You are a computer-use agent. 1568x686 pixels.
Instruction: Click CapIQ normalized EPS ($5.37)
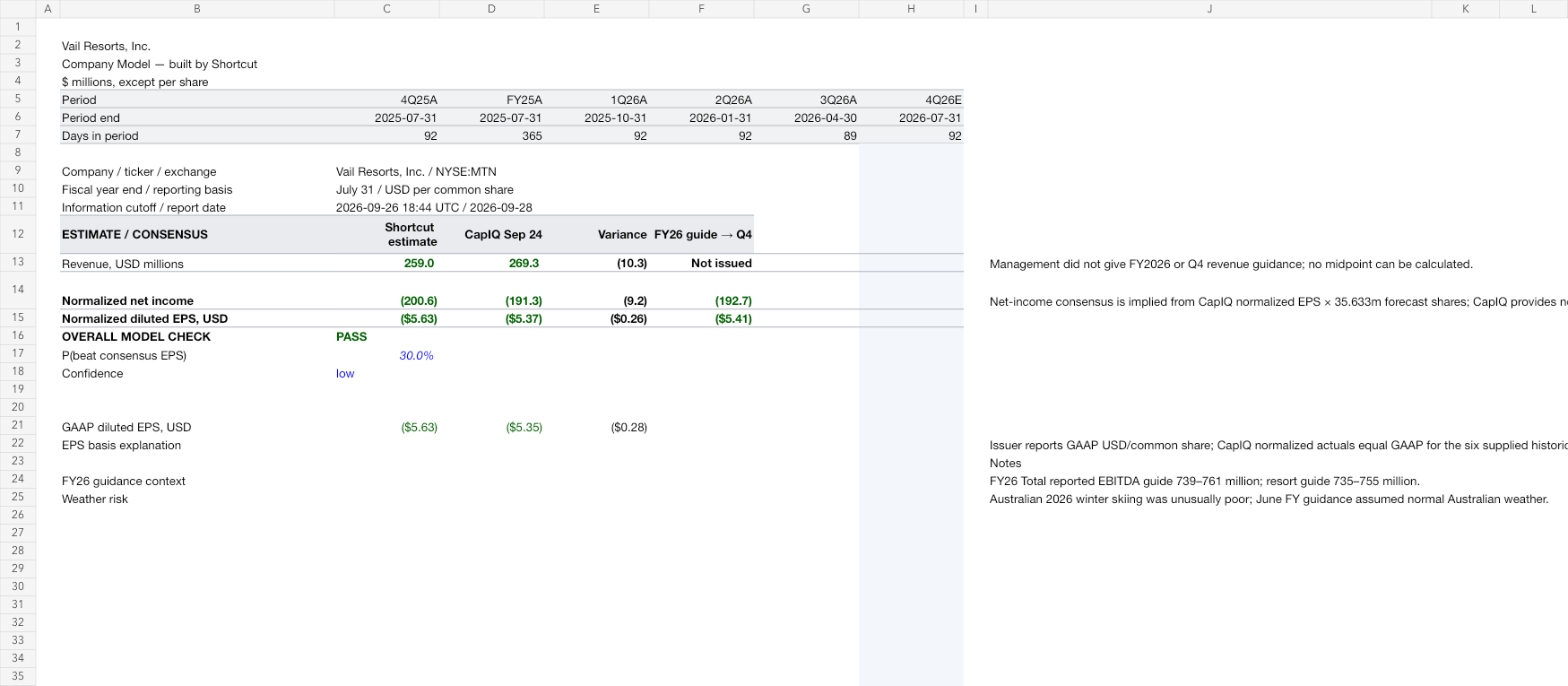(491, 318)
